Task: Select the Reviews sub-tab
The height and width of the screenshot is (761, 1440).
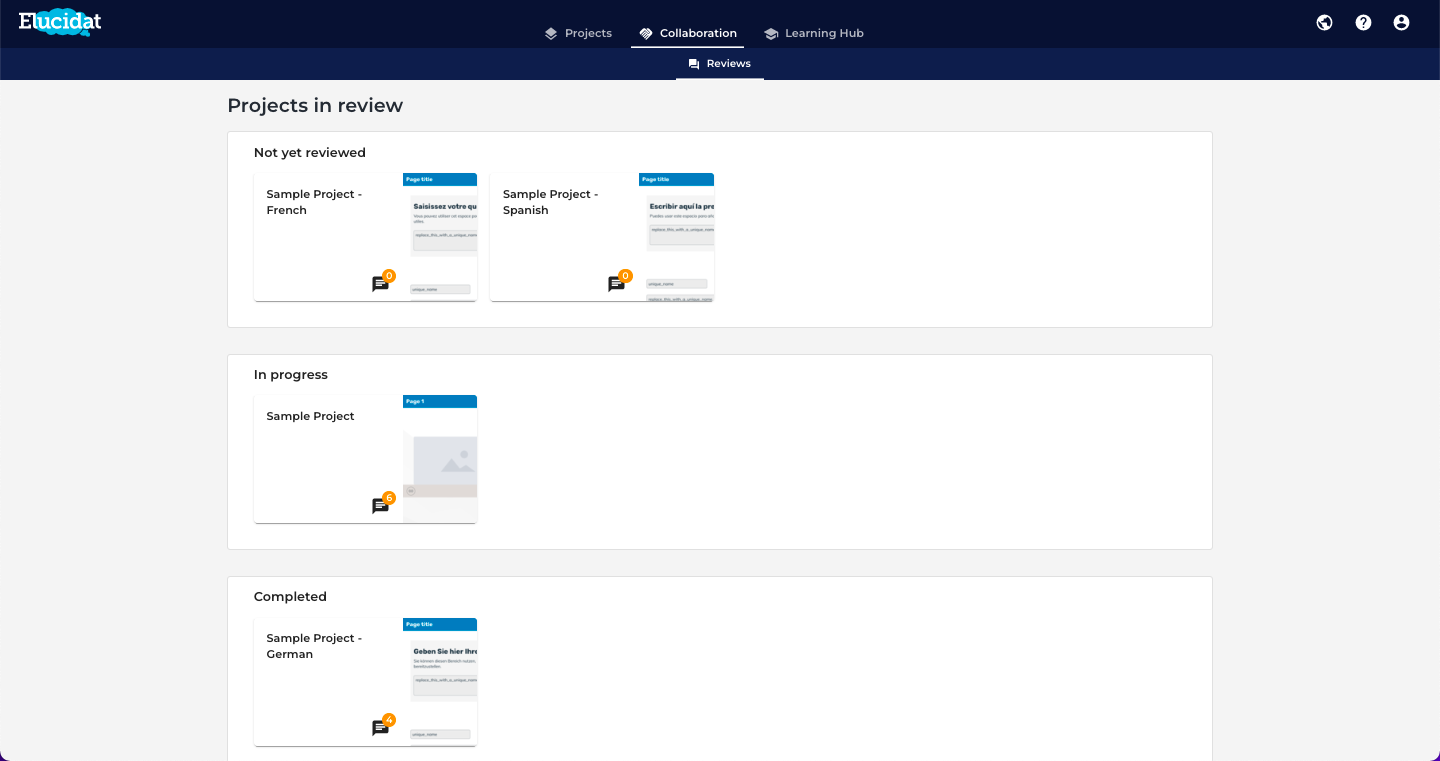Action: point(720,64)
